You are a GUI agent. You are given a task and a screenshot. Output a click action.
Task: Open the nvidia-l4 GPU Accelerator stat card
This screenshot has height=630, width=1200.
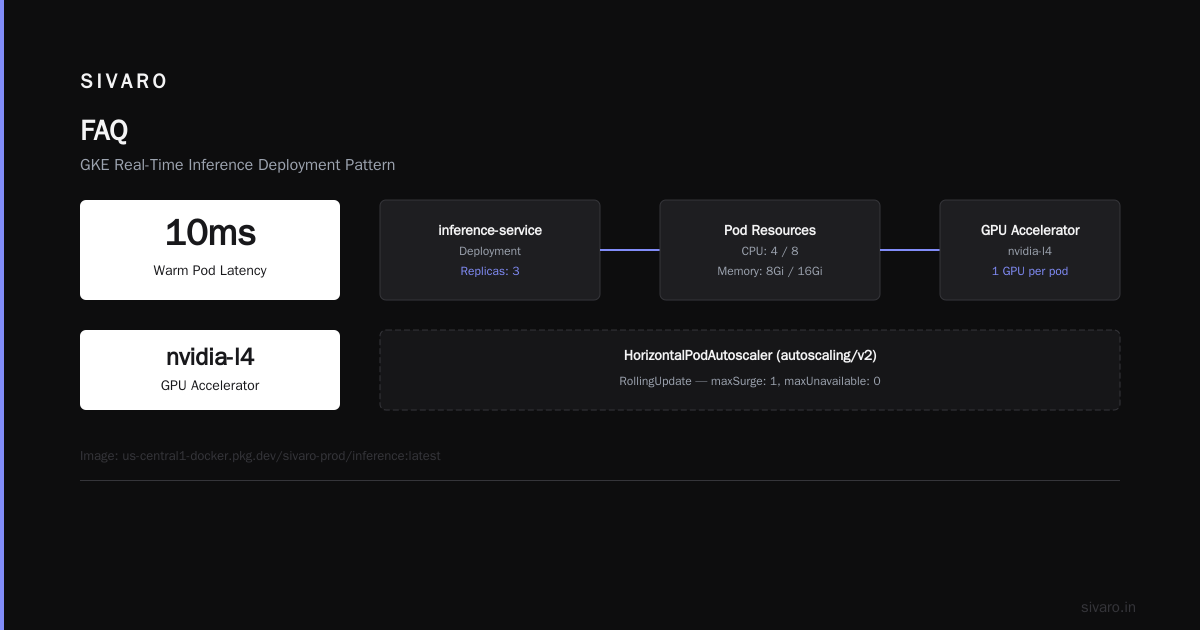[210, 370]
